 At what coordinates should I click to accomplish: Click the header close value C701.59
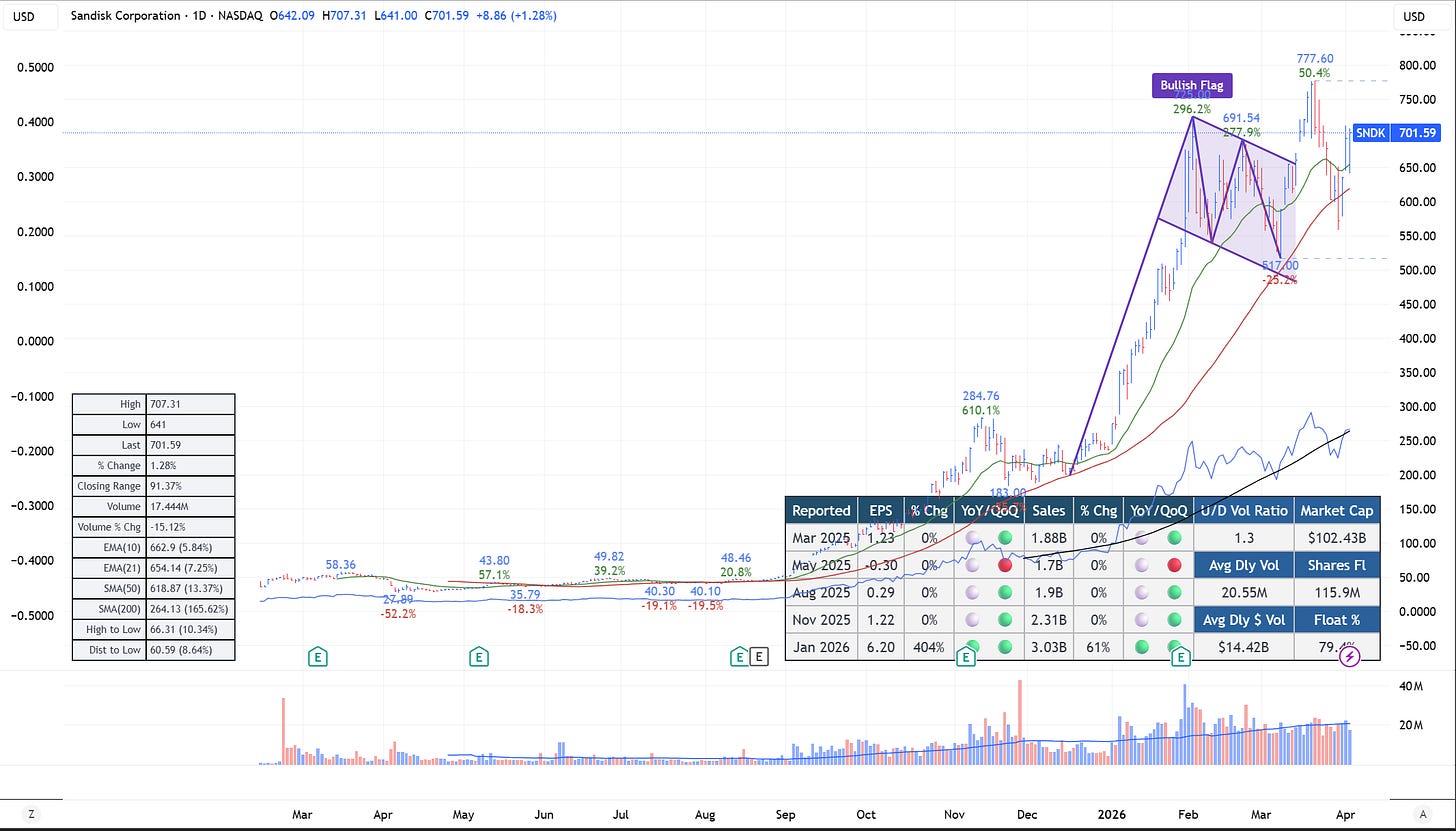click(x=448, y=16)
